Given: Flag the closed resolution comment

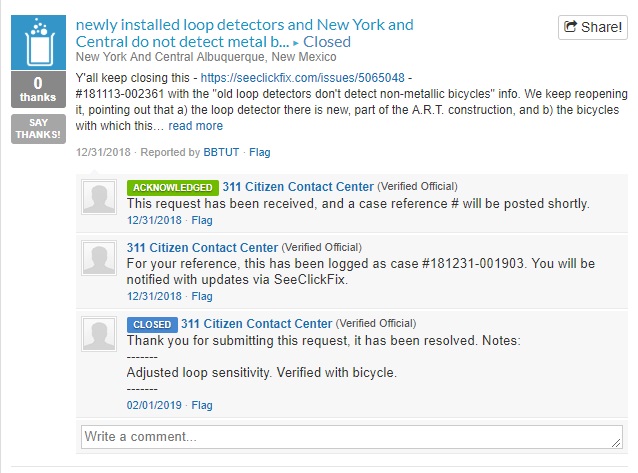Looking at the screenshot, I should pyautogui.click(x=202, y=405).
